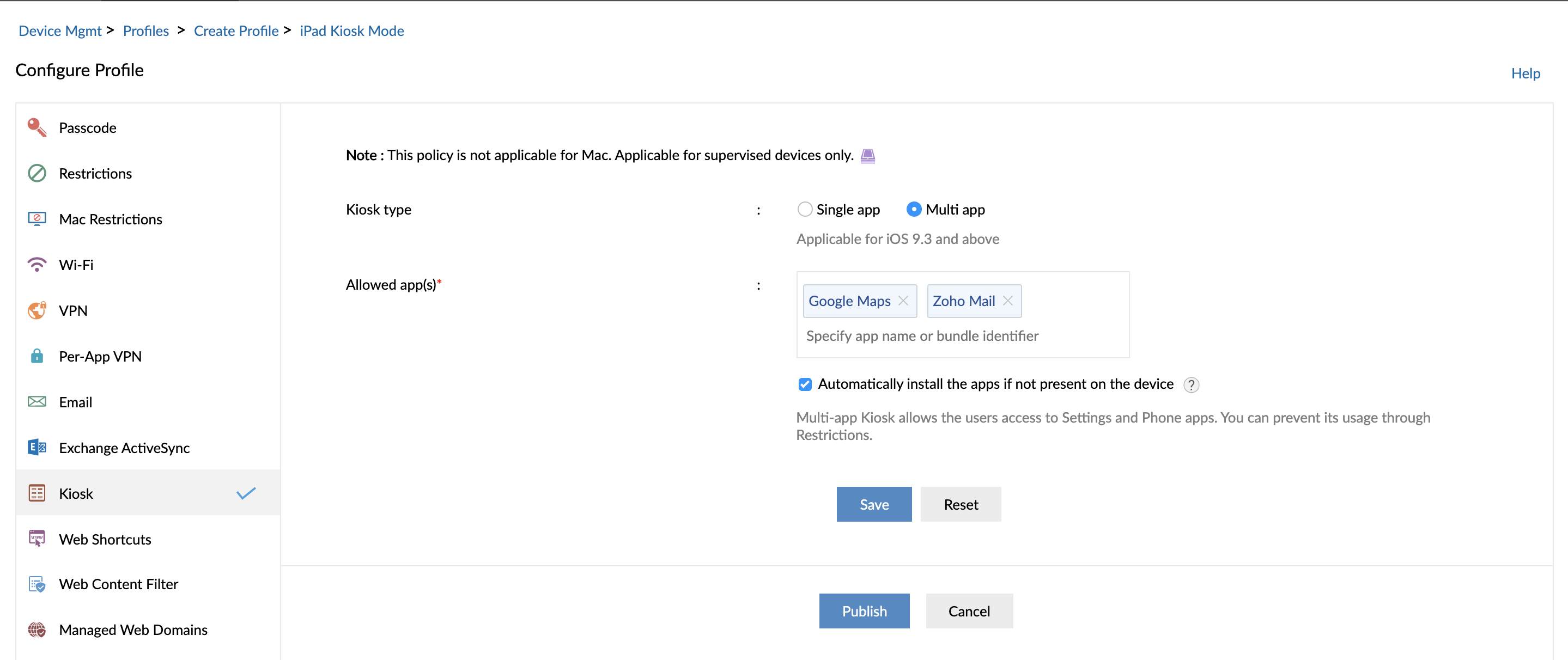1568x660 pixels.
Task: Select the Wi-Fi signal icon
Action: pos(37,265)
